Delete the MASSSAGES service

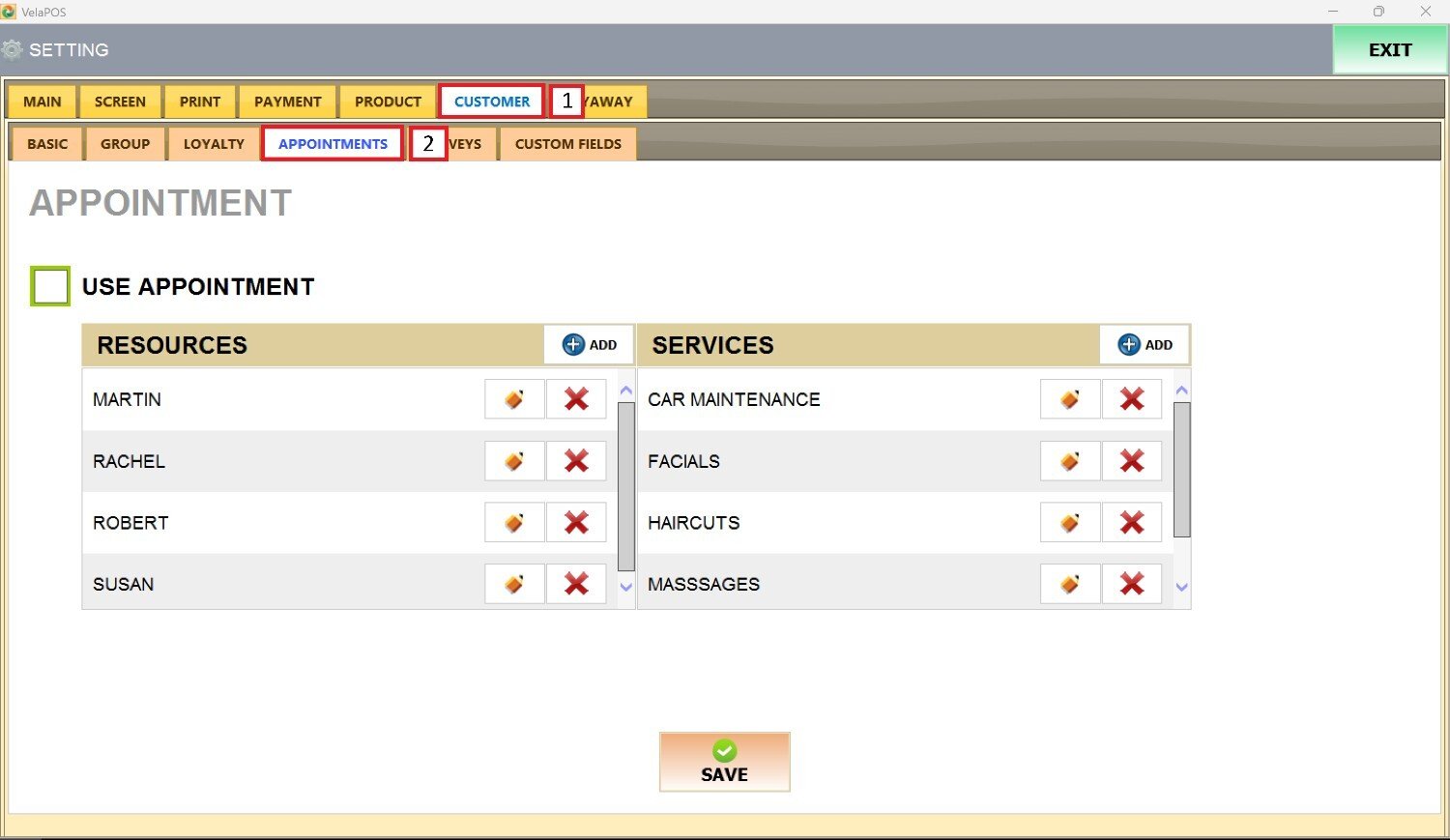(1132, 584)
